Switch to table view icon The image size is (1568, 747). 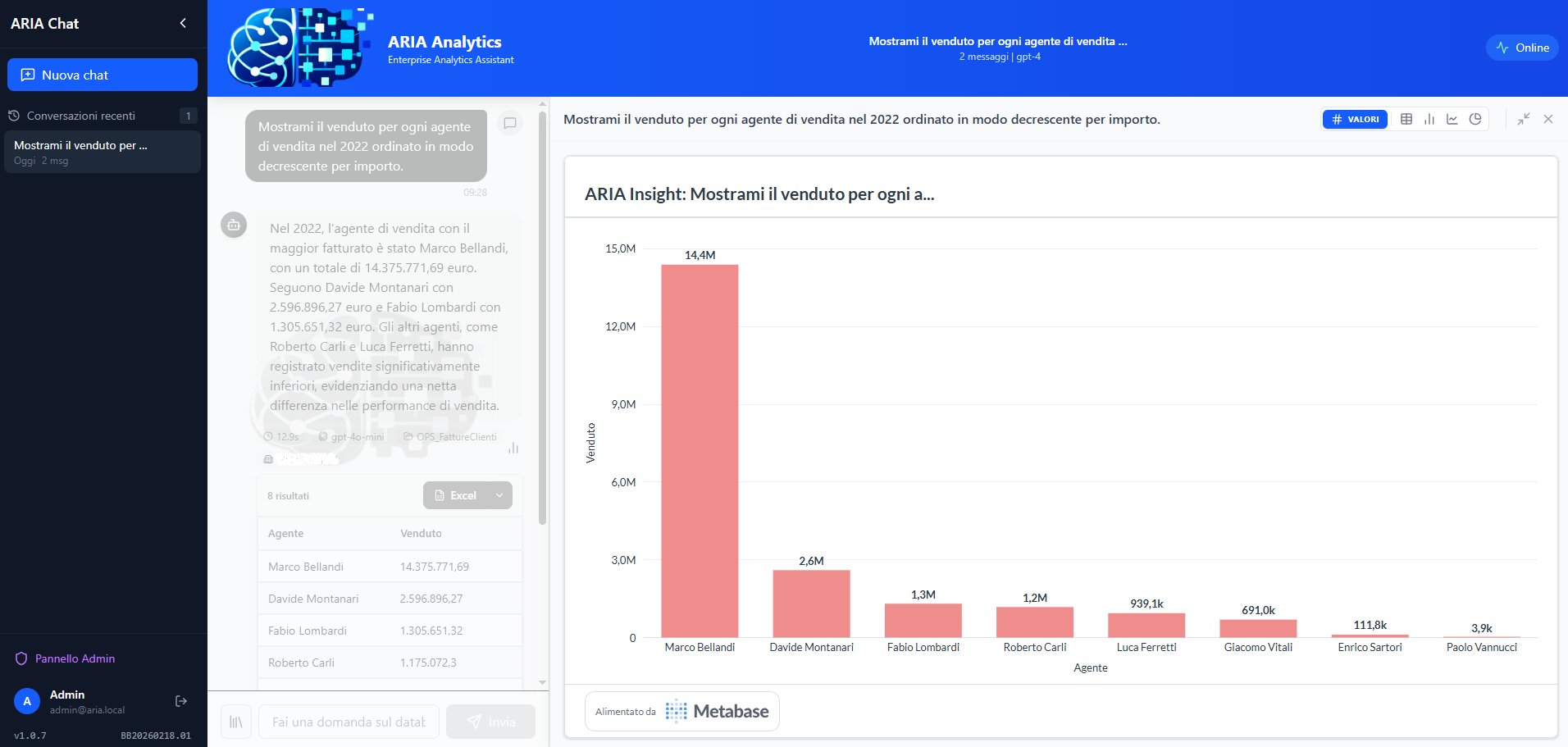click(x=1406, y=119)
